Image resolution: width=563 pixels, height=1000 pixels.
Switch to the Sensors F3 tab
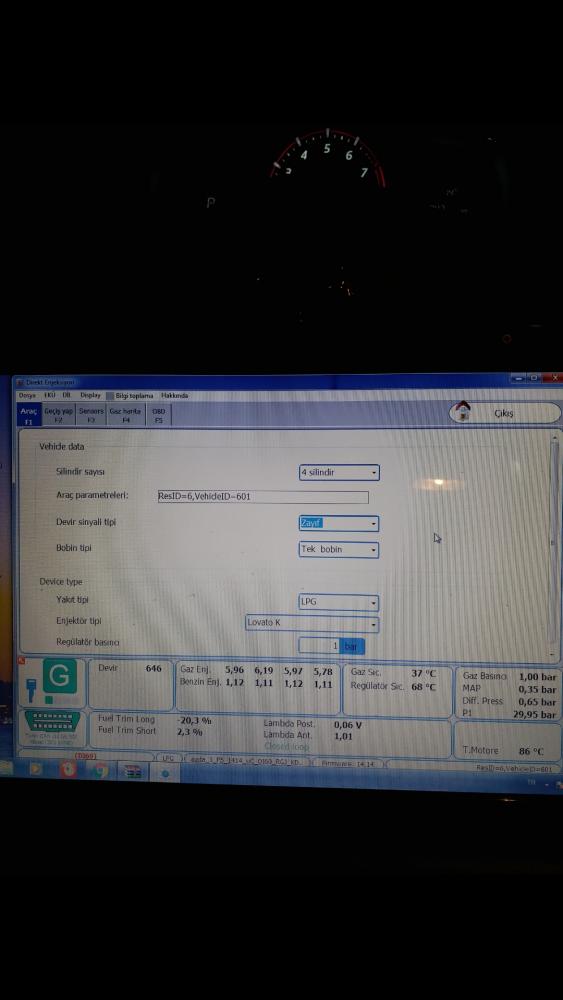91,415
